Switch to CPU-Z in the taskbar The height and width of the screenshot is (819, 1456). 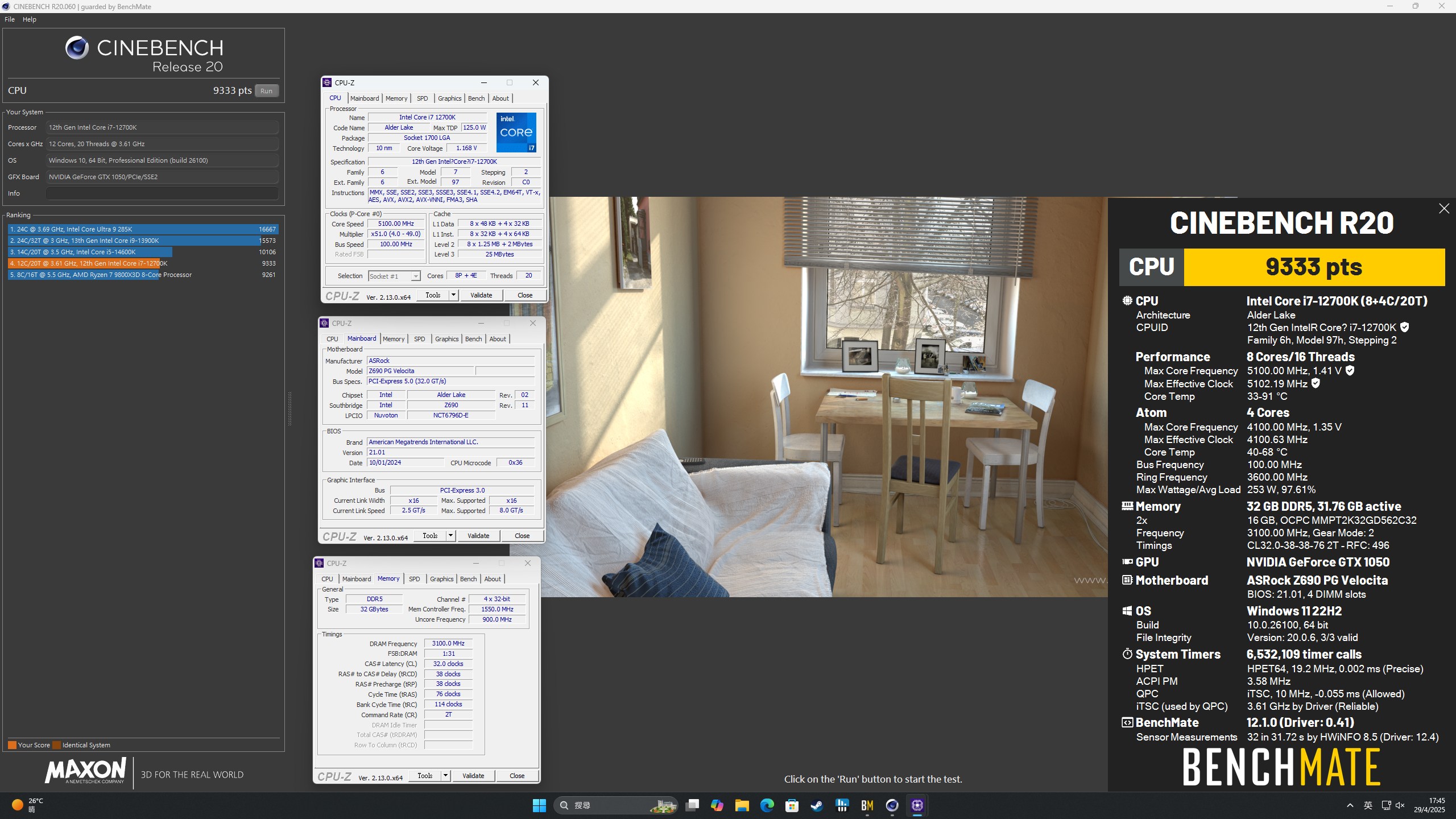pos(917,805)
